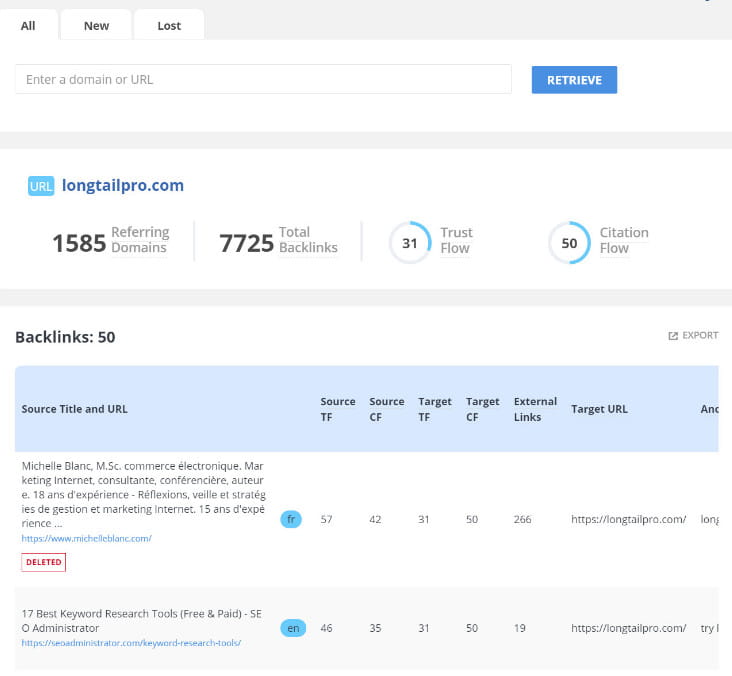Sort by the Source TF column header
The image size is (732, 676).
point(337,408)
